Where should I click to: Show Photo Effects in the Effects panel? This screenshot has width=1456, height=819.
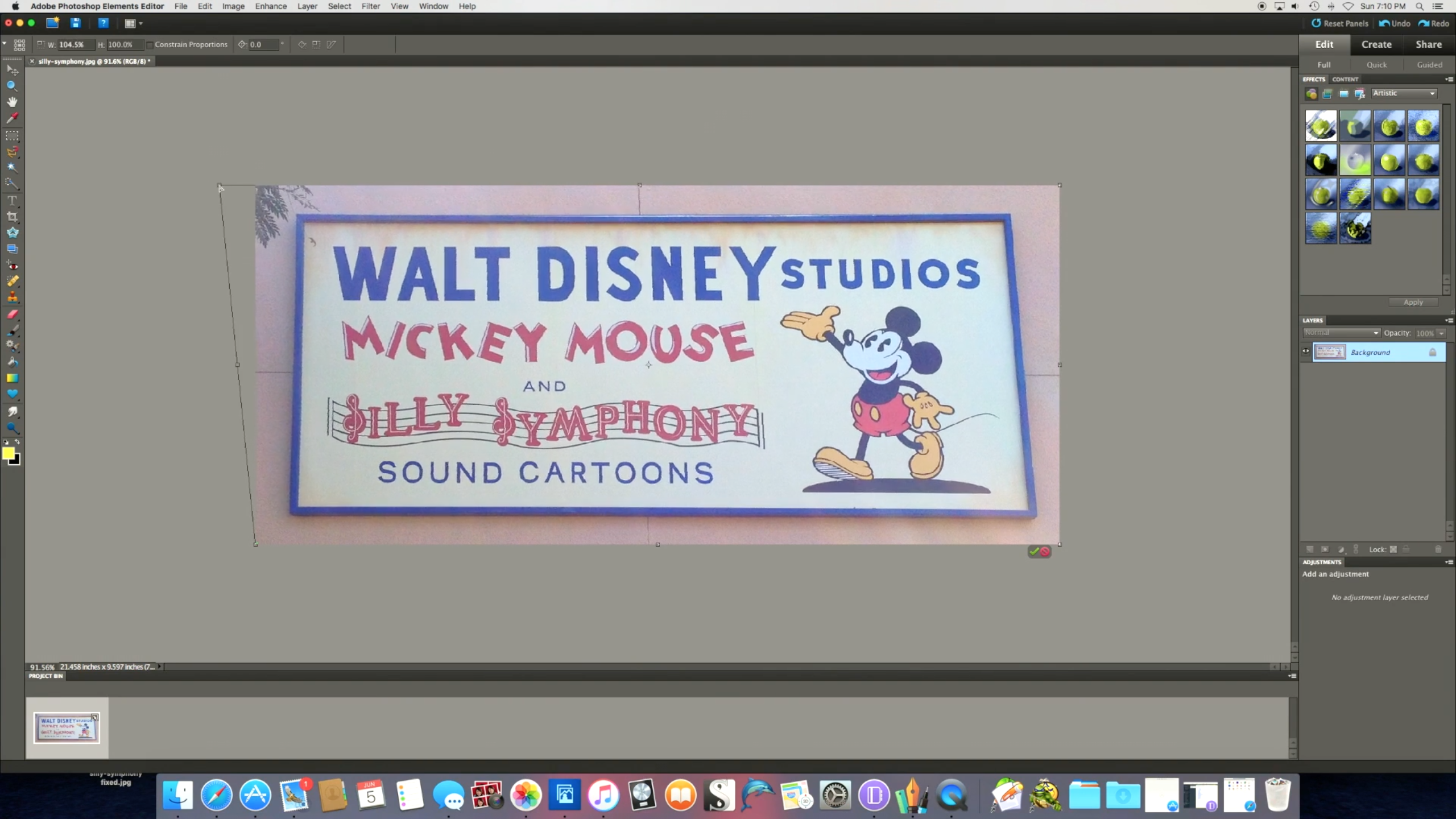tap(1343, 94)
